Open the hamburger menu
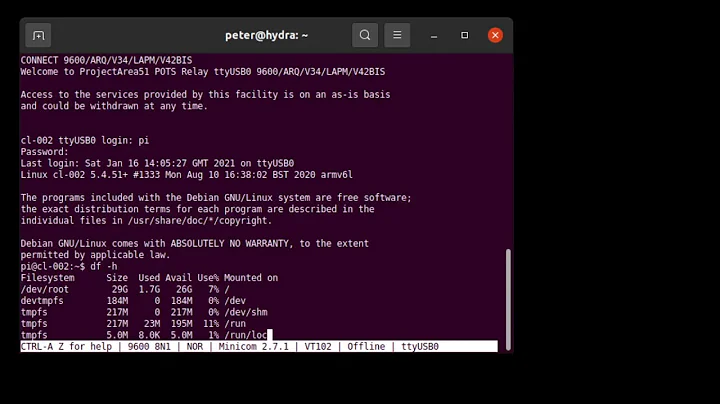The width and height of the screenshot is (720, 404). 397,35
